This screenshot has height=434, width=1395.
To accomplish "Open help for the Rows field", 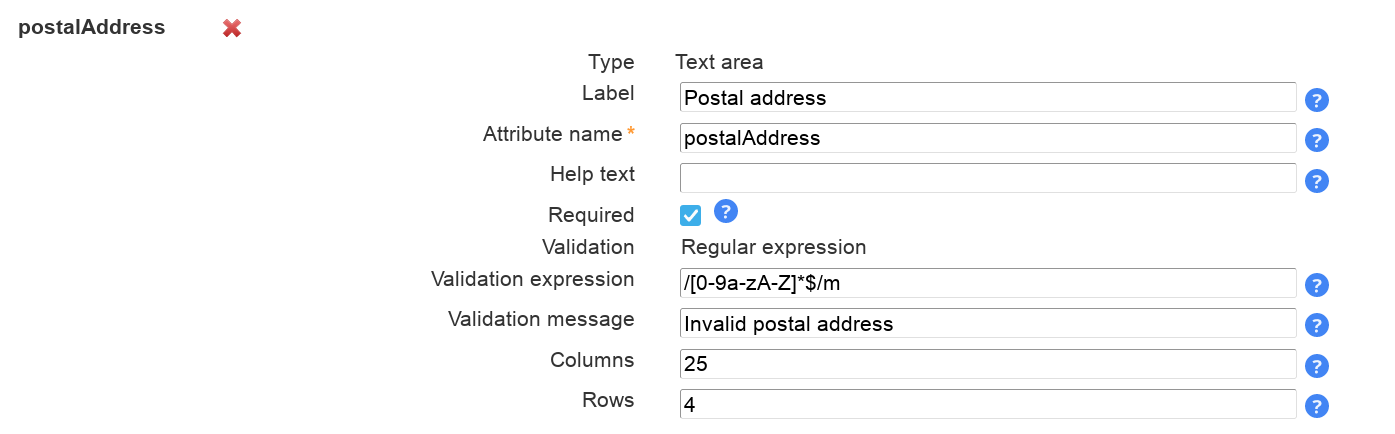I will pos(1317,406).
